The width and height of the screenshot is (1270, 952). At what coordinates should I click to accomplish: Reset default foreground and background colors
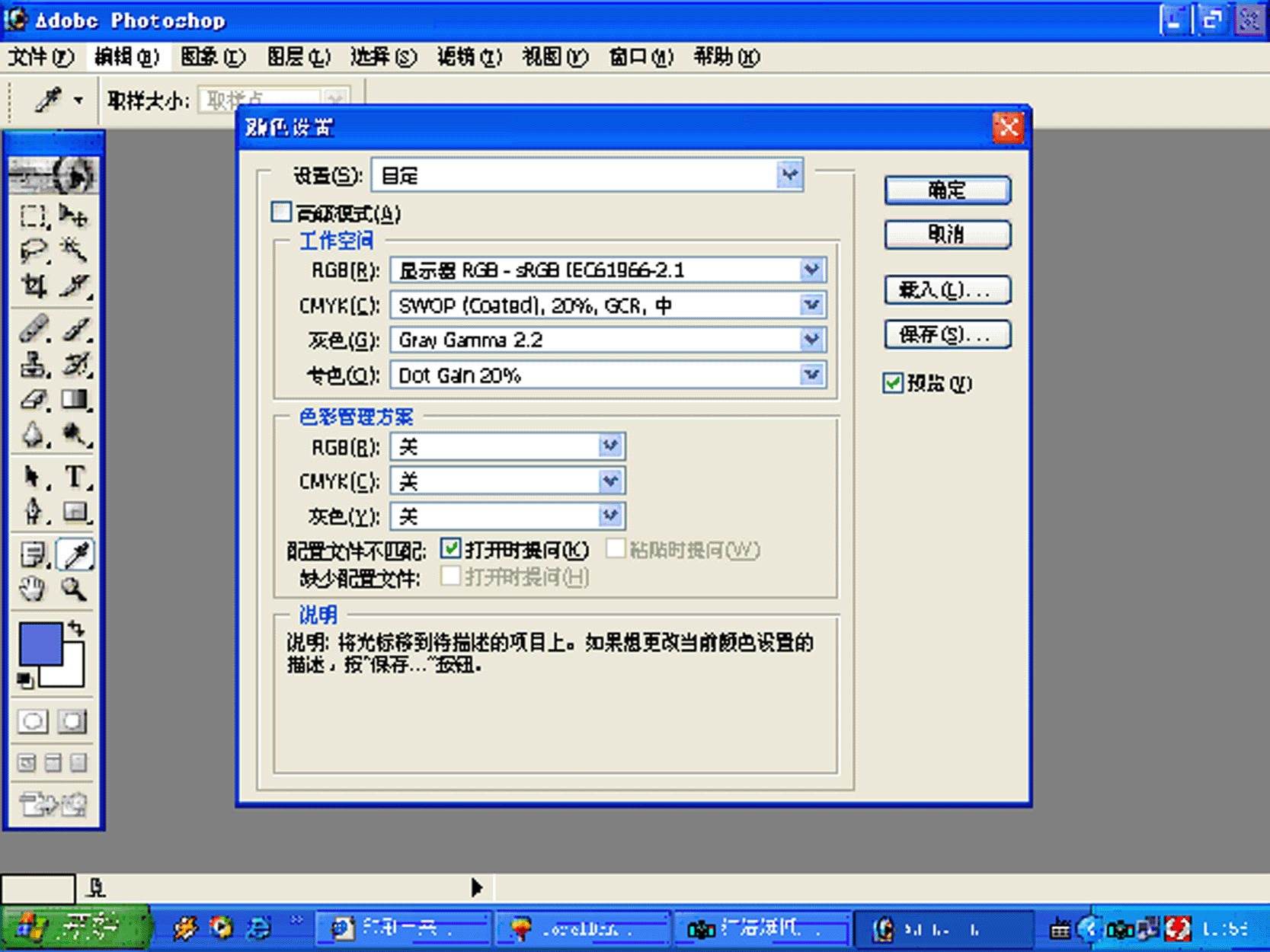(x=25, y=680)
